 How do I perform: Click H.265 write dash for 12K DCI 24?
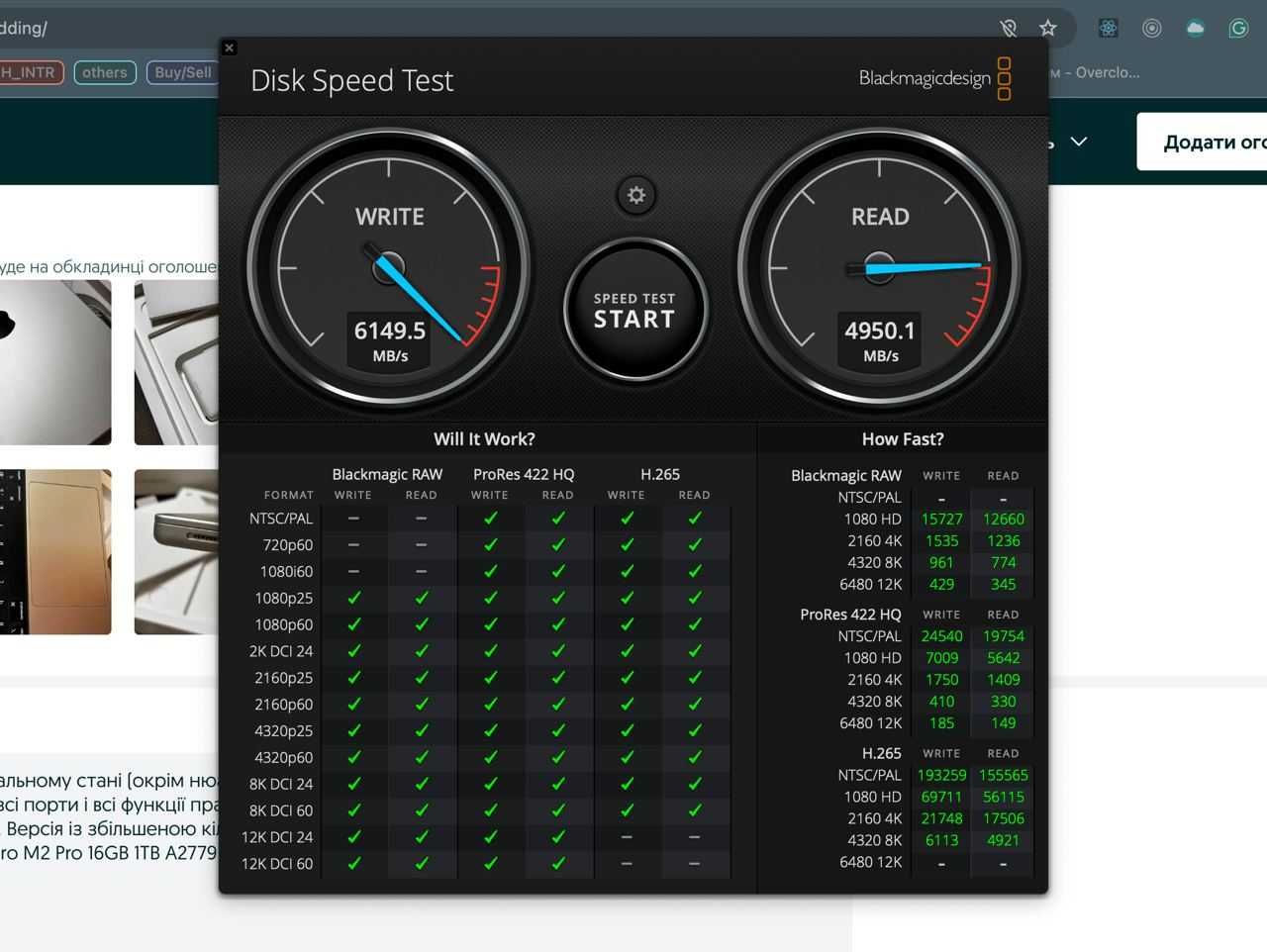pos(627,837)
